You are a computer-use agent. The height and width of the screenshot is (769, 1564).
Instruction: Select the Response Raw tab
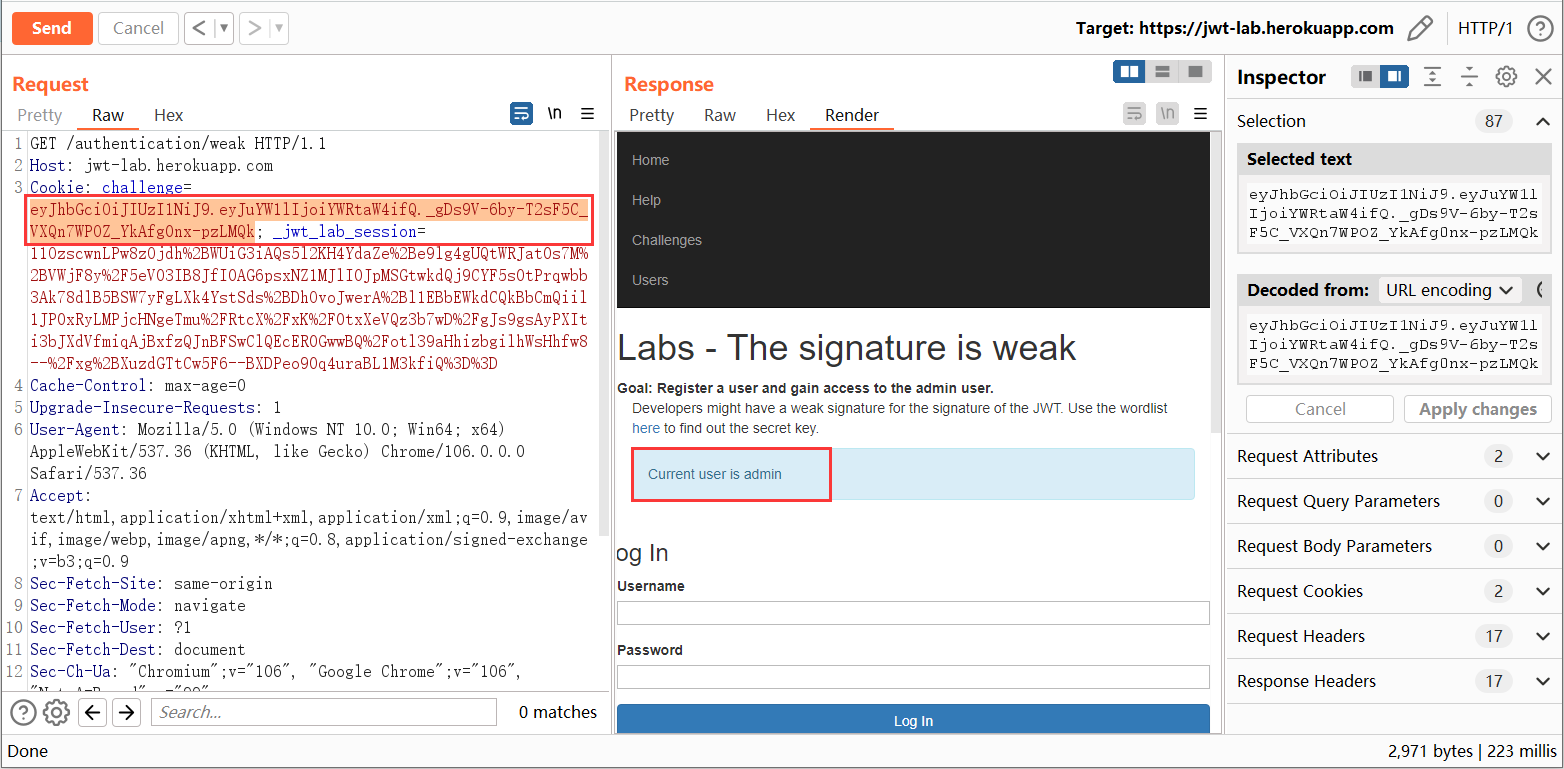coord(720,115)
